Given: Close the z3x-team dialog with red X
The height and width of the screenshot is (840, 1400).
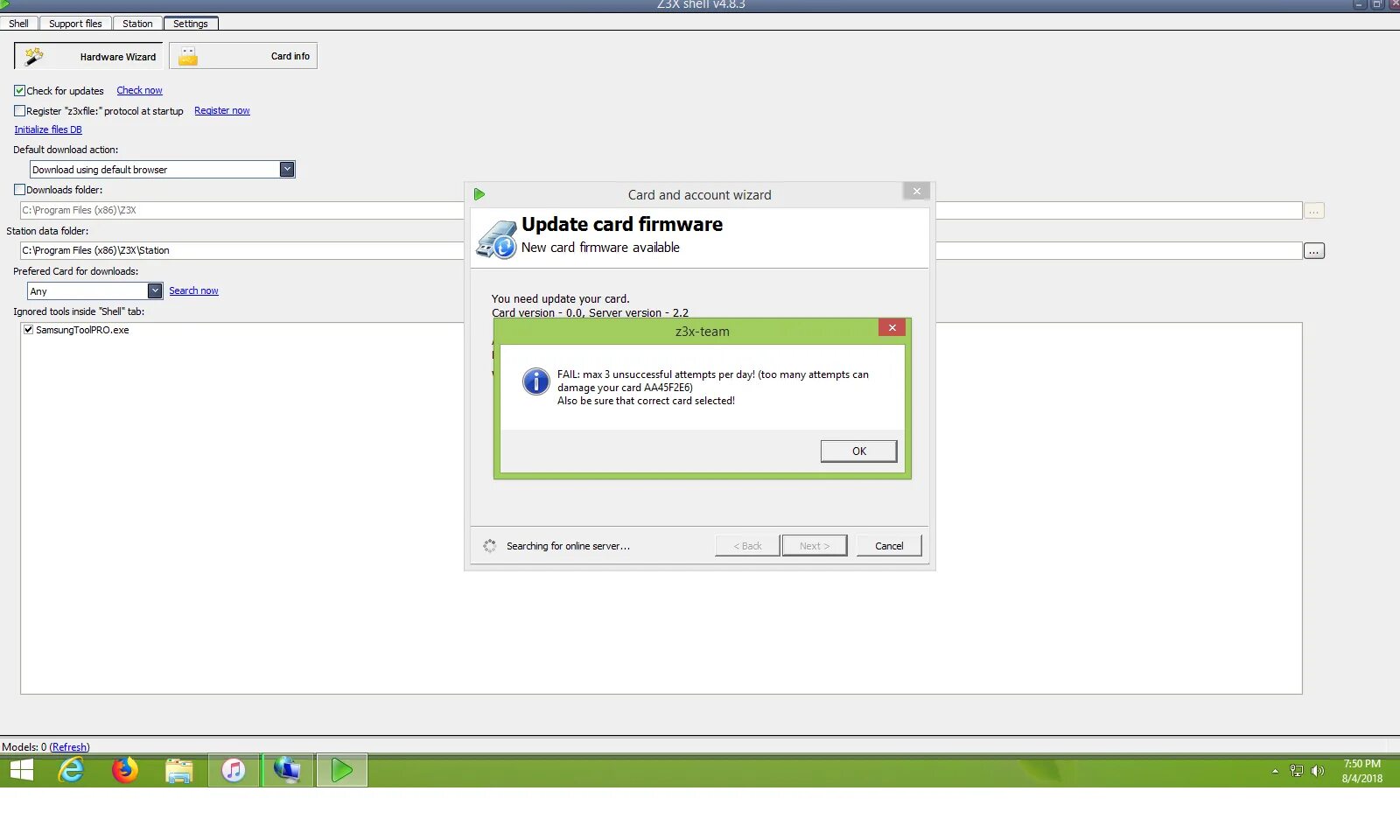Looking at the screenshot, I should pos(892,327).
